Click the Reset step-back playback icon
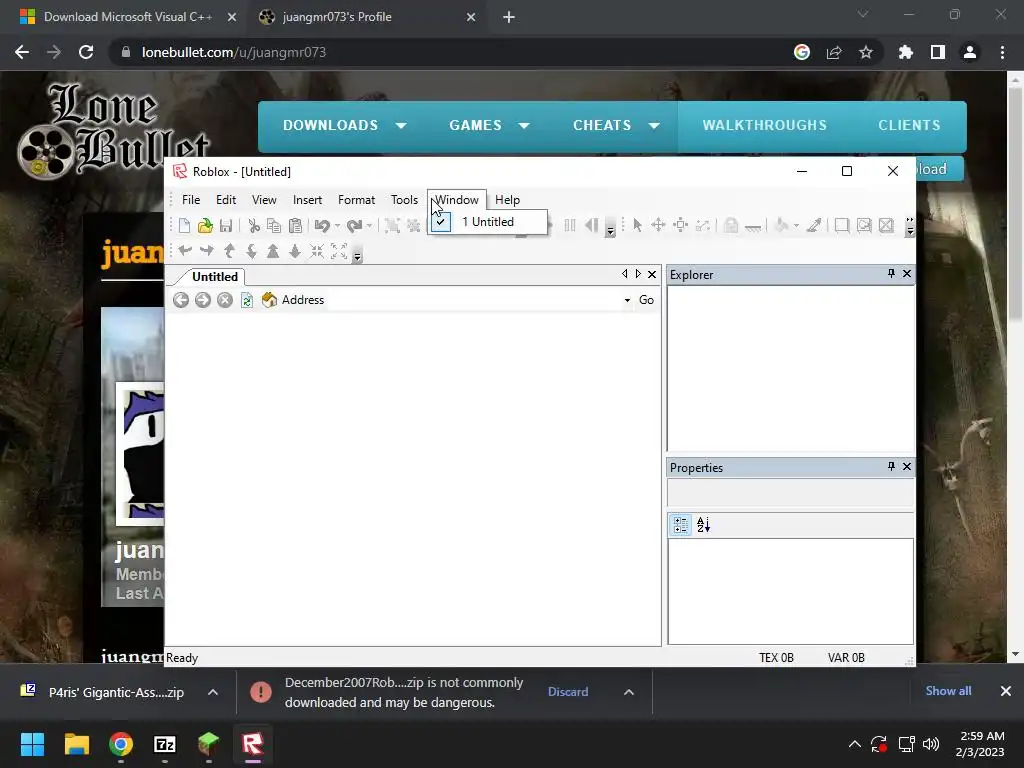1024x768 pixels. 592,226
